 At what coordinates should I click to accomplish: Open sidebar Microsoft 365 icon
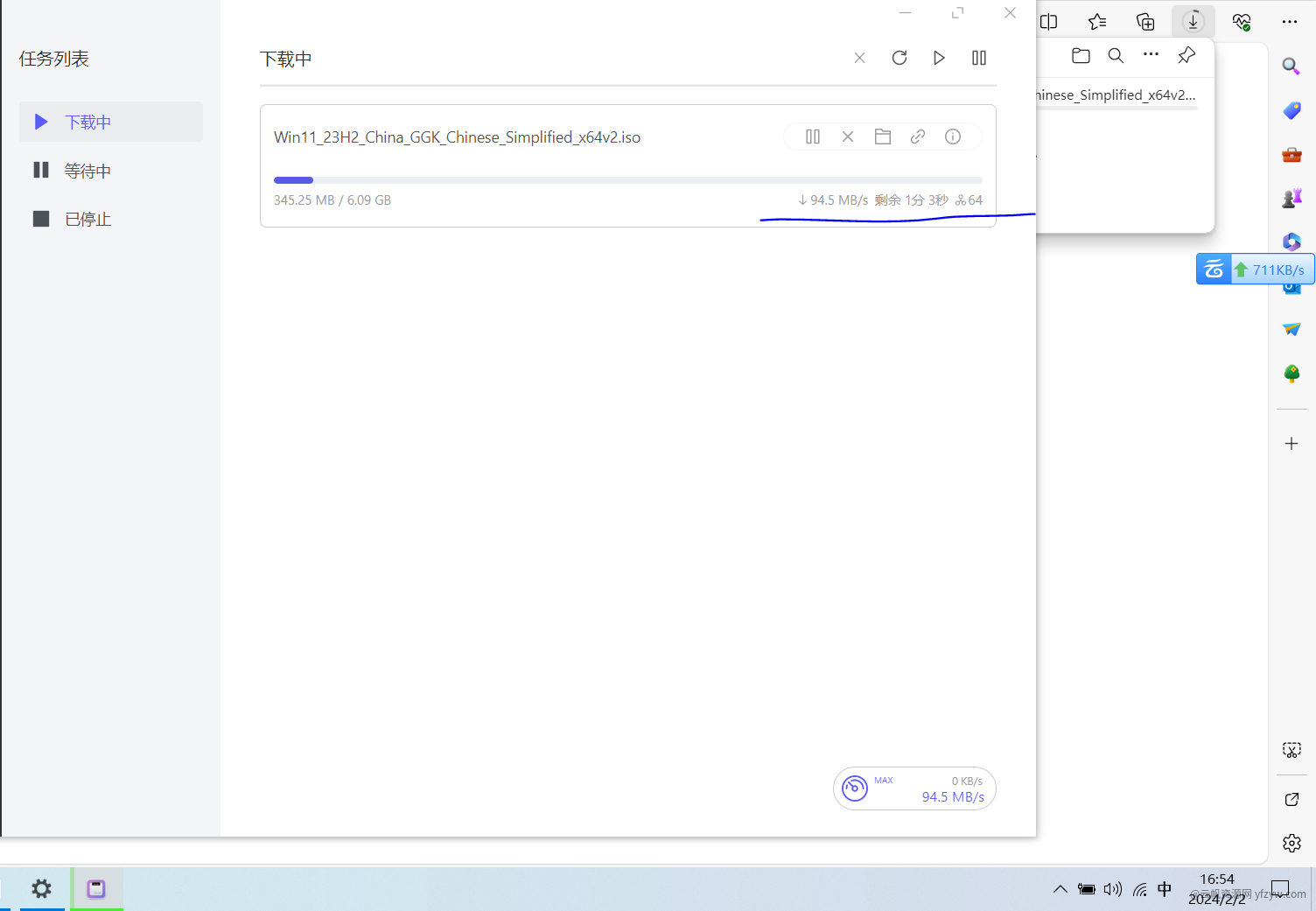(x=1291, y=242)
